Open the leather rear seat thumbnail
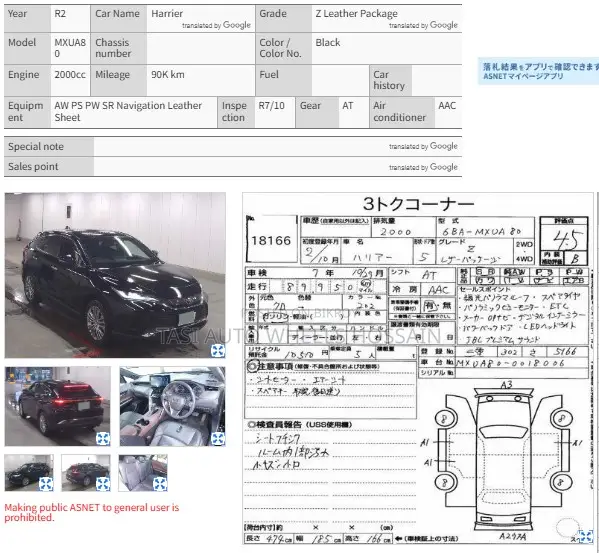This screenshot has height=553, width=599. (x=143, y=473)
